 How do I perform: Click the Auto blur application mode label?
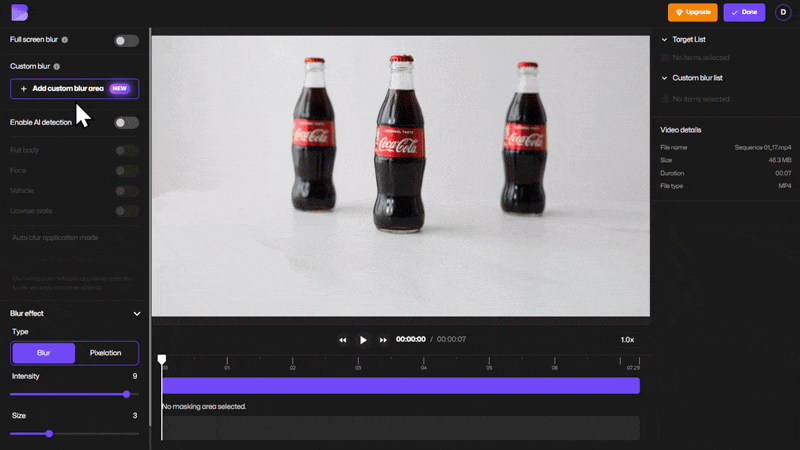point(55,238)
